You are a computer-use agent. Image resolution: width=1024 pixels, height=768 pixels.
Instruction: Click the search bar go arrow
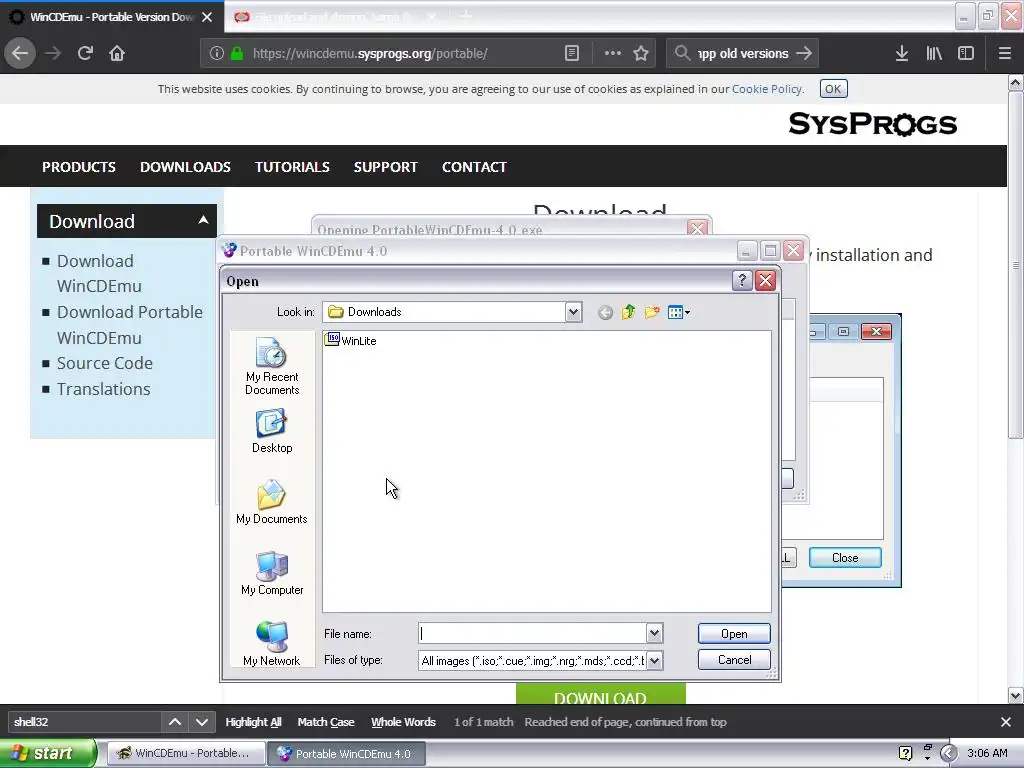pos(804,54)
